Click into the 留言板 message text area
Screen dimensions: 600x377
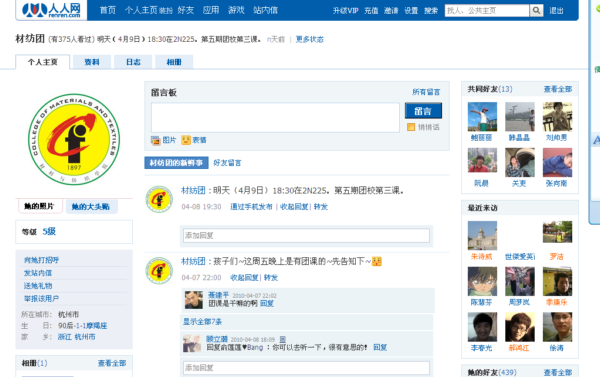click(275, 118)
